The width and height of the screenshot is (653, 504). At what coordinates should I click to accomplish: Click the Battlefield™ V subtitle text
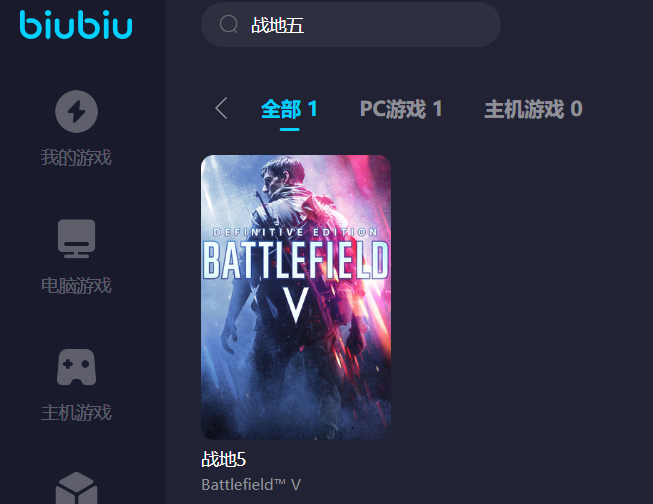pos(251,484)
